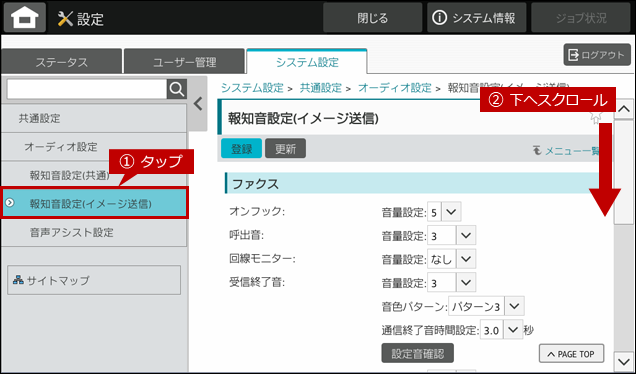The width and height of the screenshot is (636, 374).
Task: Select 報知音設定(イメージ送信) menu item
Action: 95,203
